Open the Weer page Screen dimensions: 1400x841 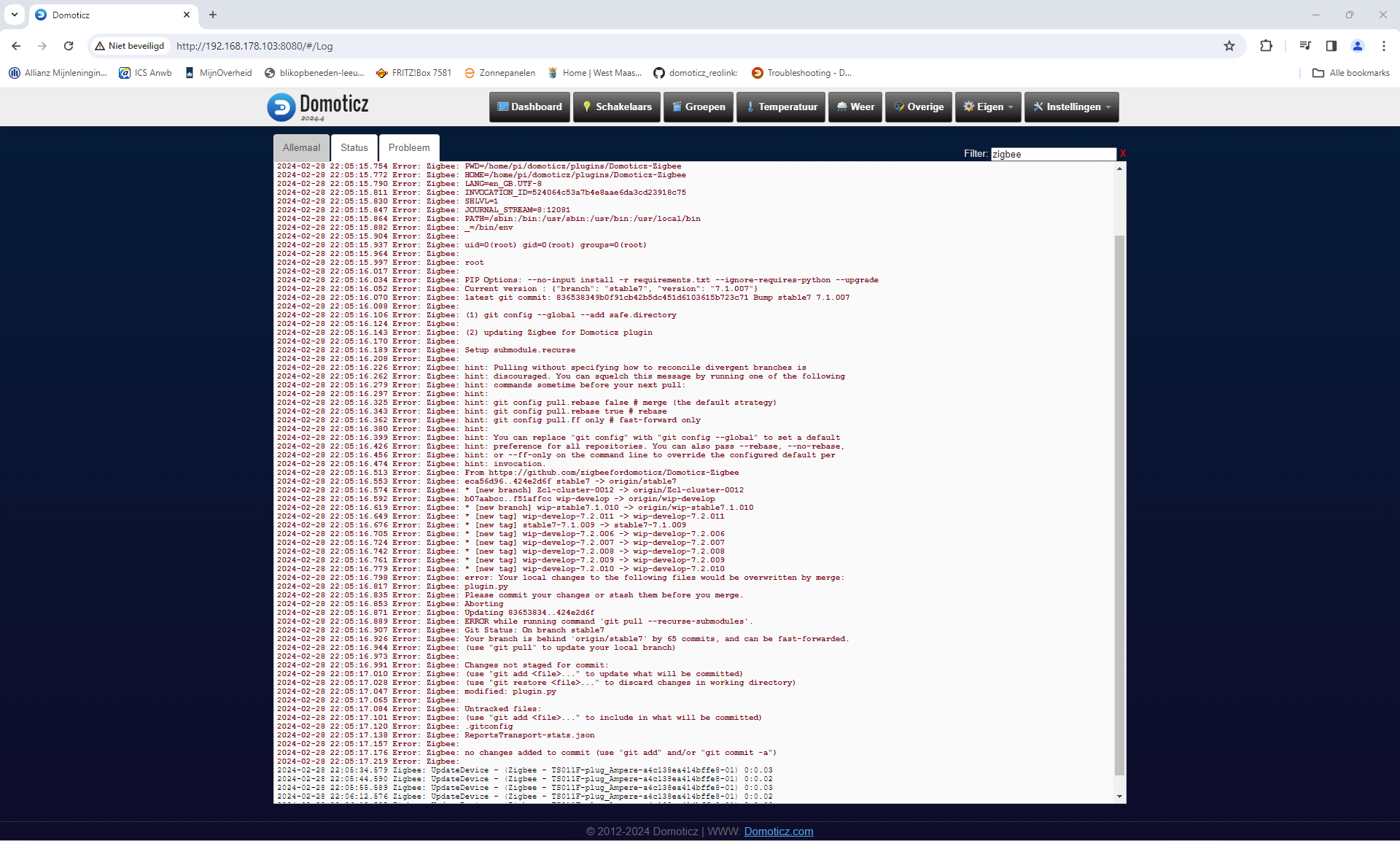[855, 106]
